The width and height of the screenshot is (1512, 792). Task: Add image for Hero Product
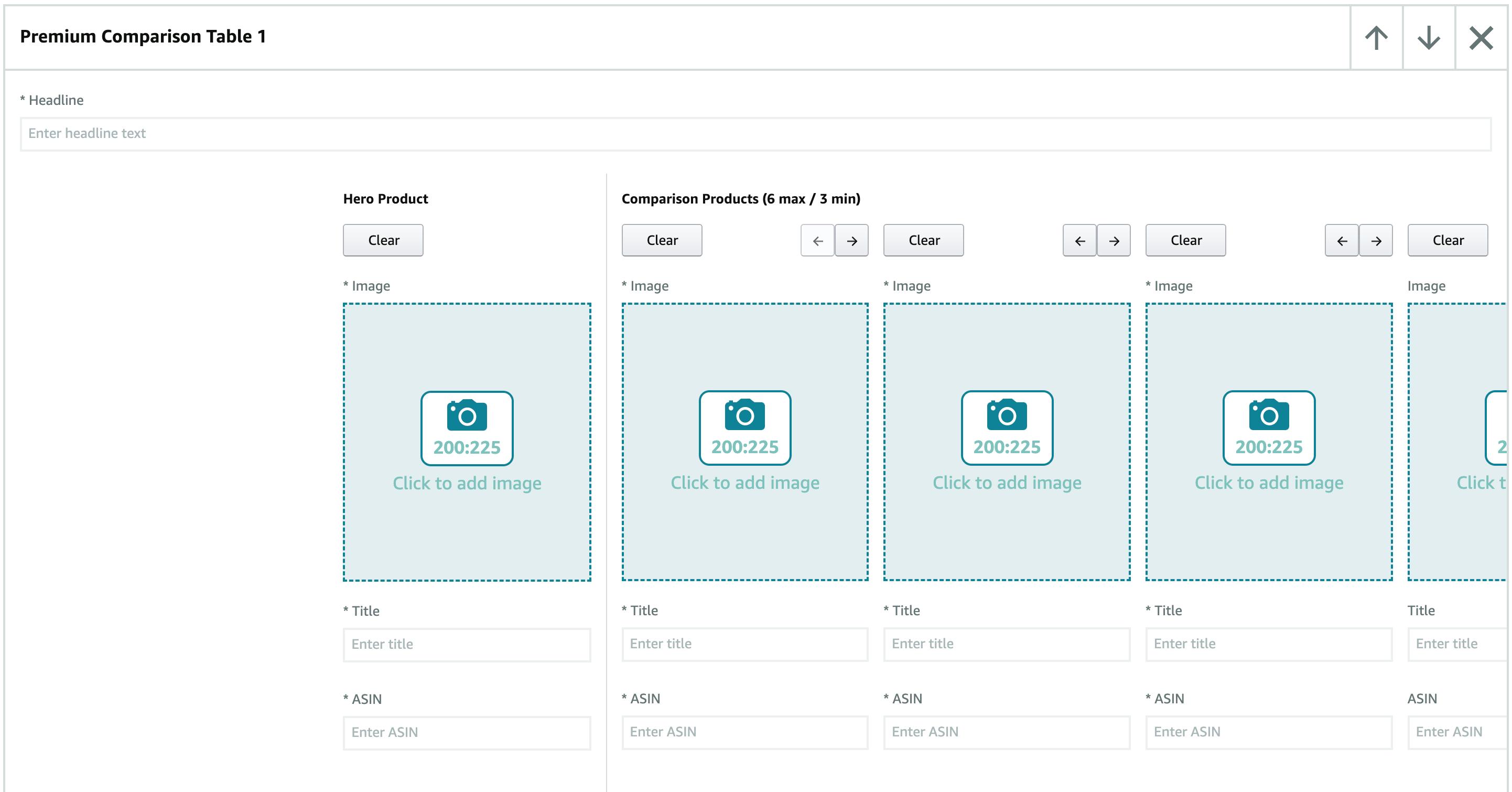point(467,442)
